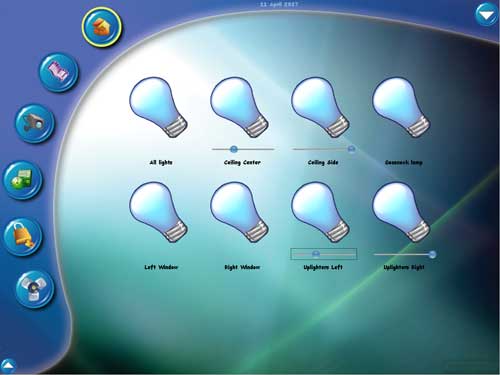Open the padlock and key security icon
500x375 pixels.
coord(23,237)
